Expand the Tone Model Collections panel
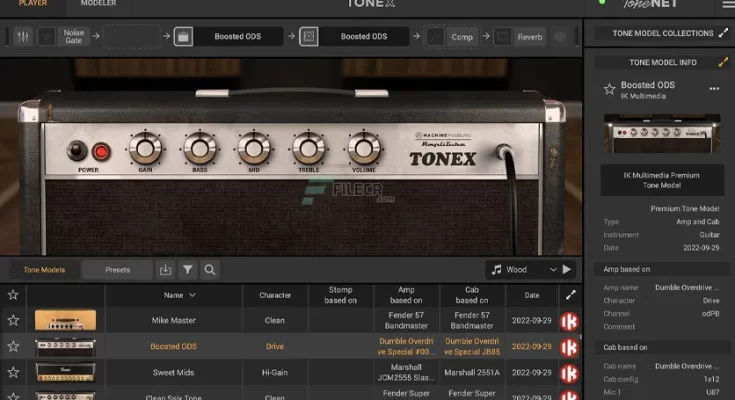 (x=723, y=33)
